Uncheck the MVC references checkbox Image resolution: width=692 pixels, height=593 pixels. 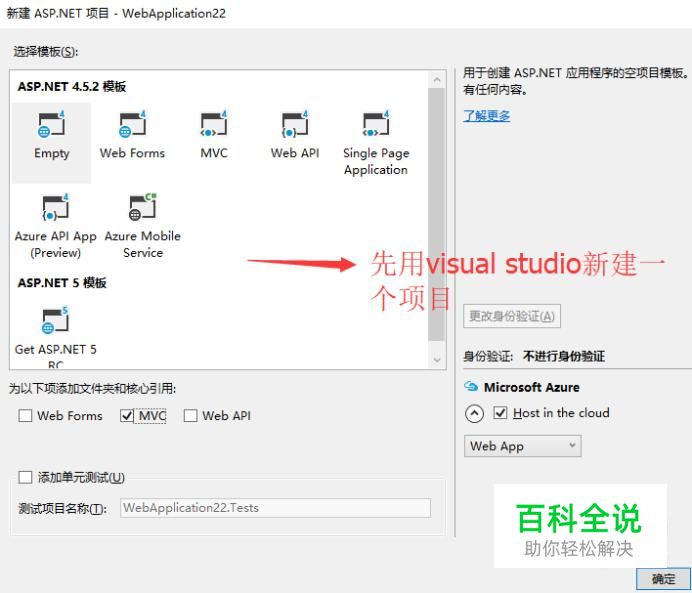[127, 416]
